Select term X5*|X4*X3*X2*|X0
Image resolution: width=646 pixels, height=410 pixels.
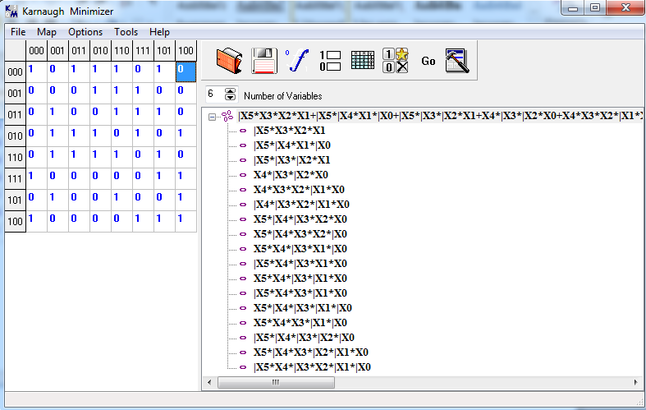point(300,234)
